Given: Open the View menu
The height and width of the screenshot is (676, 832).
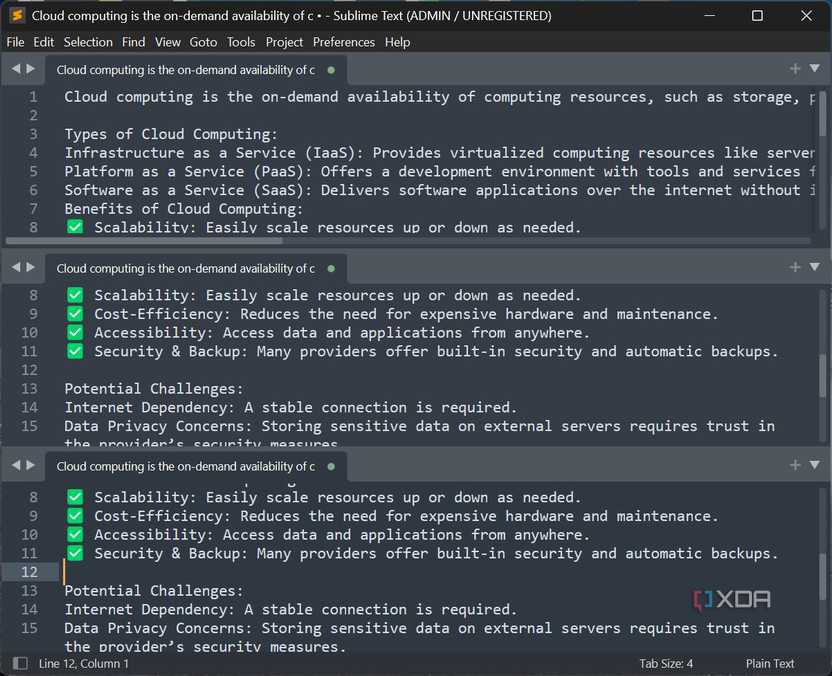Looking at the screenshot, I should point(168,42).
